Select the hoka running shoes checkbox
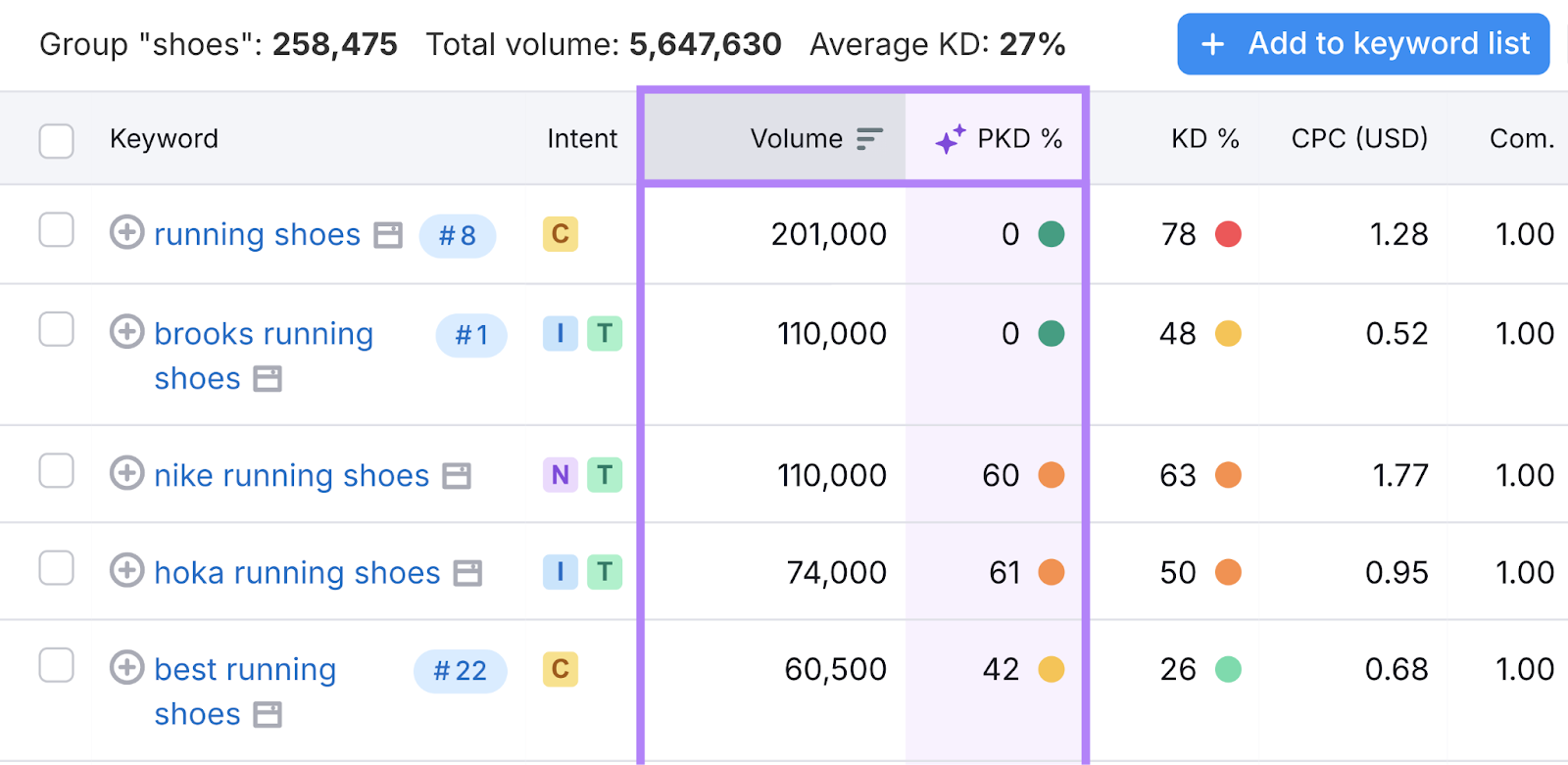Screen dimensions: 1568x765 [56, 568]
